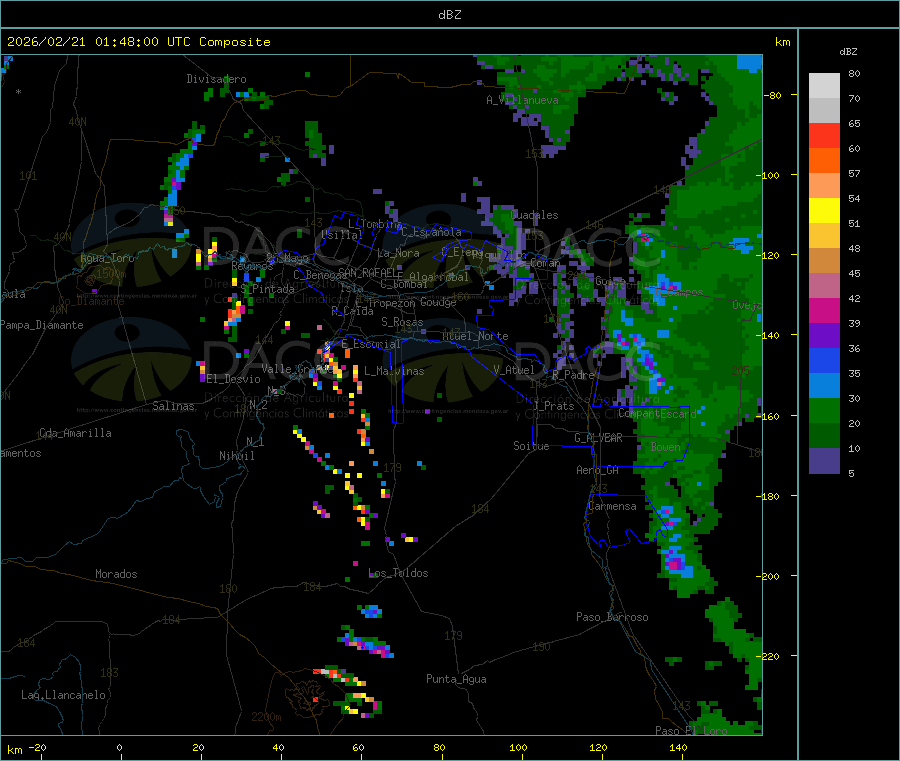Click the Agua_Toro location label
This screenshot has width=900, height=761.
107,258
